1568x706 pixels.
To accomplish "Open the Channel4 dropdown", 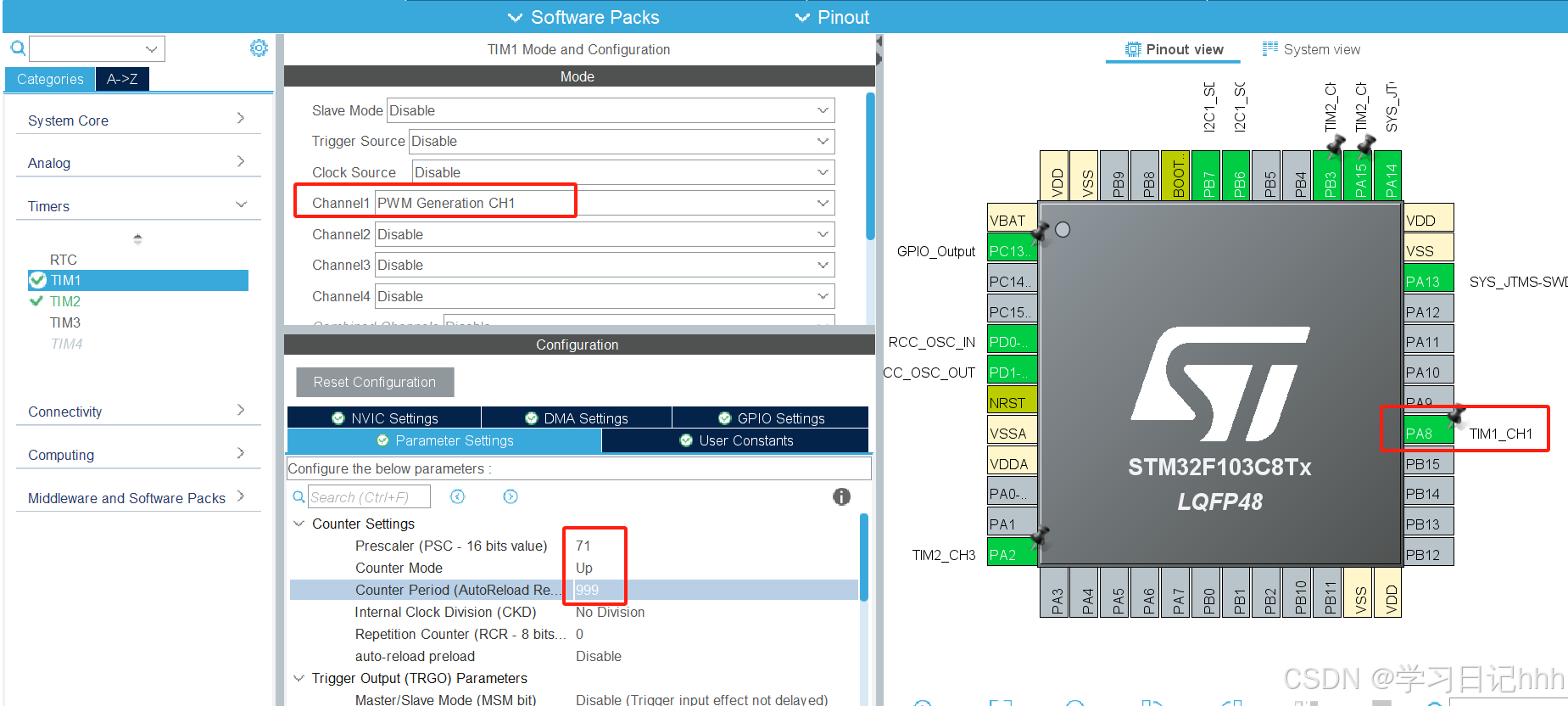I will pyautogui.click(x=605, y=296).
